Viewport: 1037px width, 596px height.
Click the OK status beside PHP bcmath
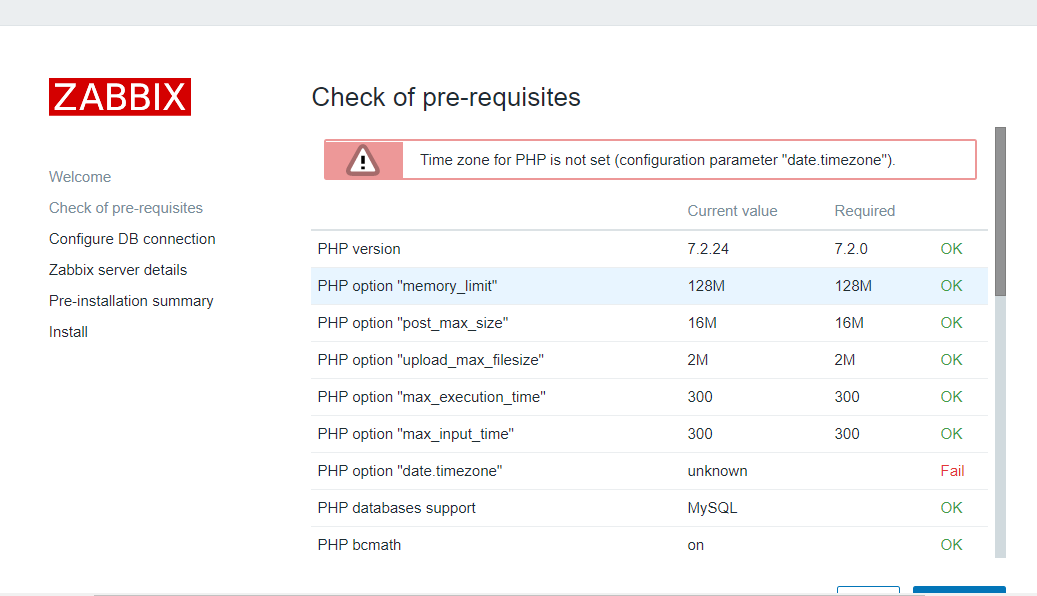tap(951, 544)
